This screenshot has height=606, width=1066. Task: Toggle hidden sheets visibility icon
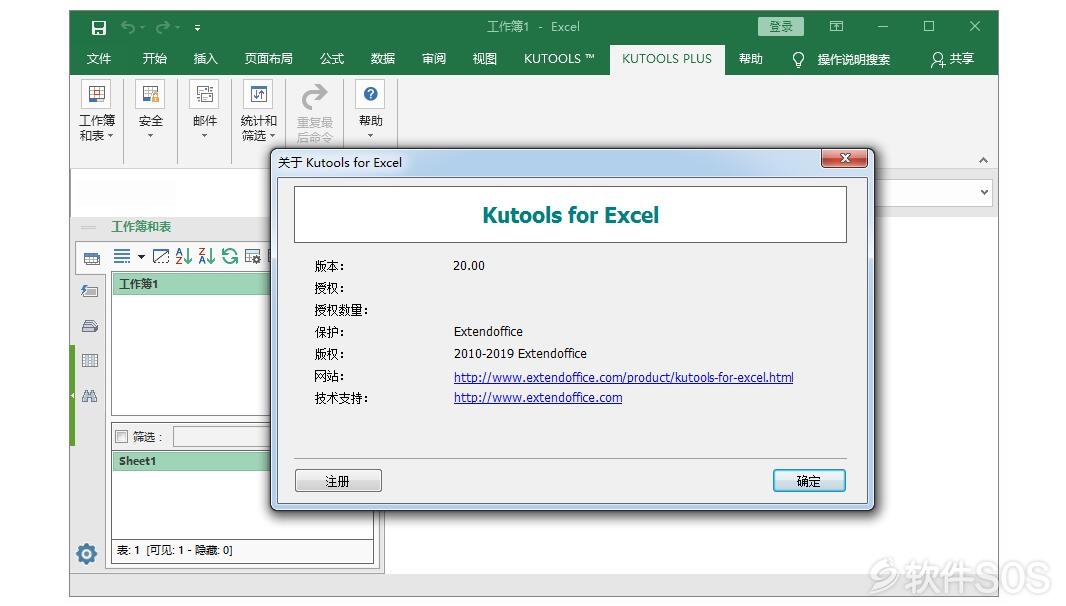point(161,256)
